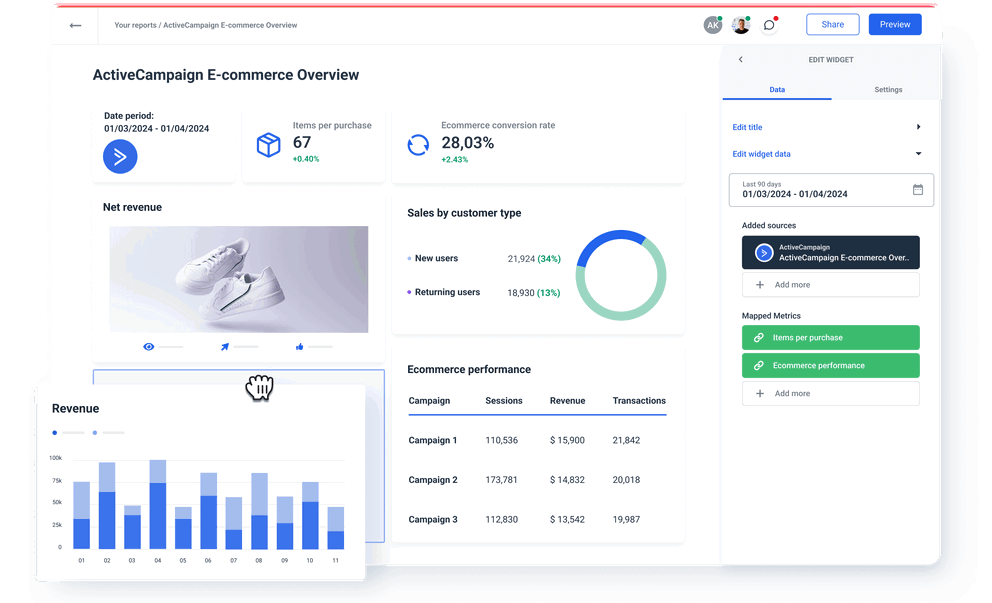Toggle the Ecommerce performance mapped metric
This screenshot has width=992, height=603.
pos(830,365)
